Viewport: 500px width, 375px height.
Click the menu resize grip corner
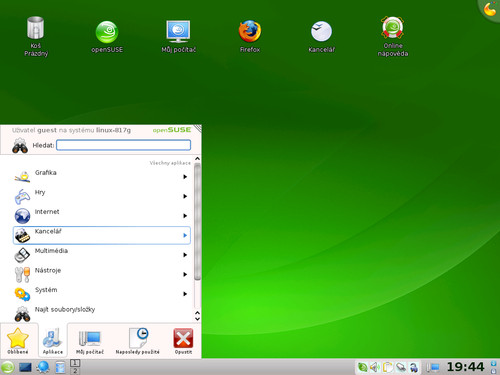(x=198, y=128)
